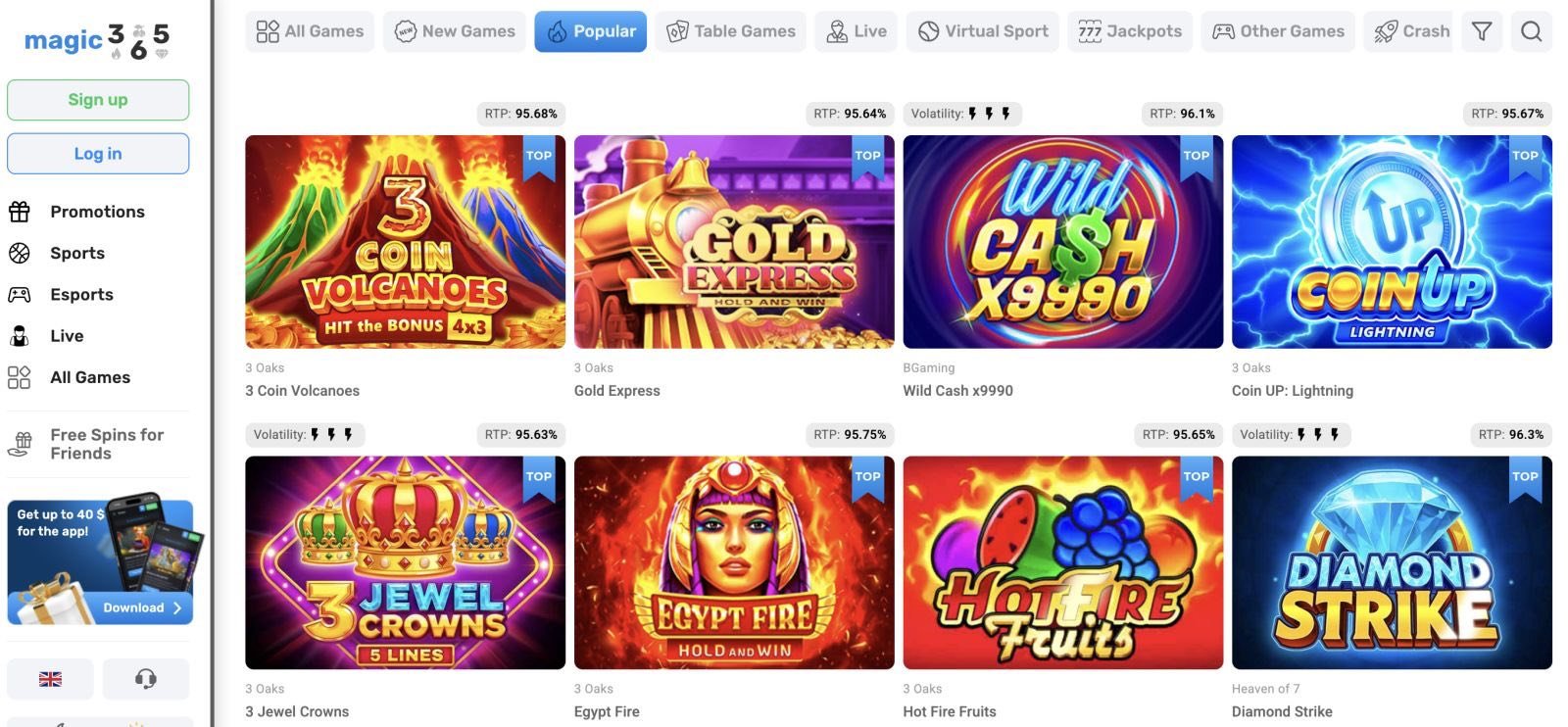
Task: Download the app from the banner
Action: 143,607
